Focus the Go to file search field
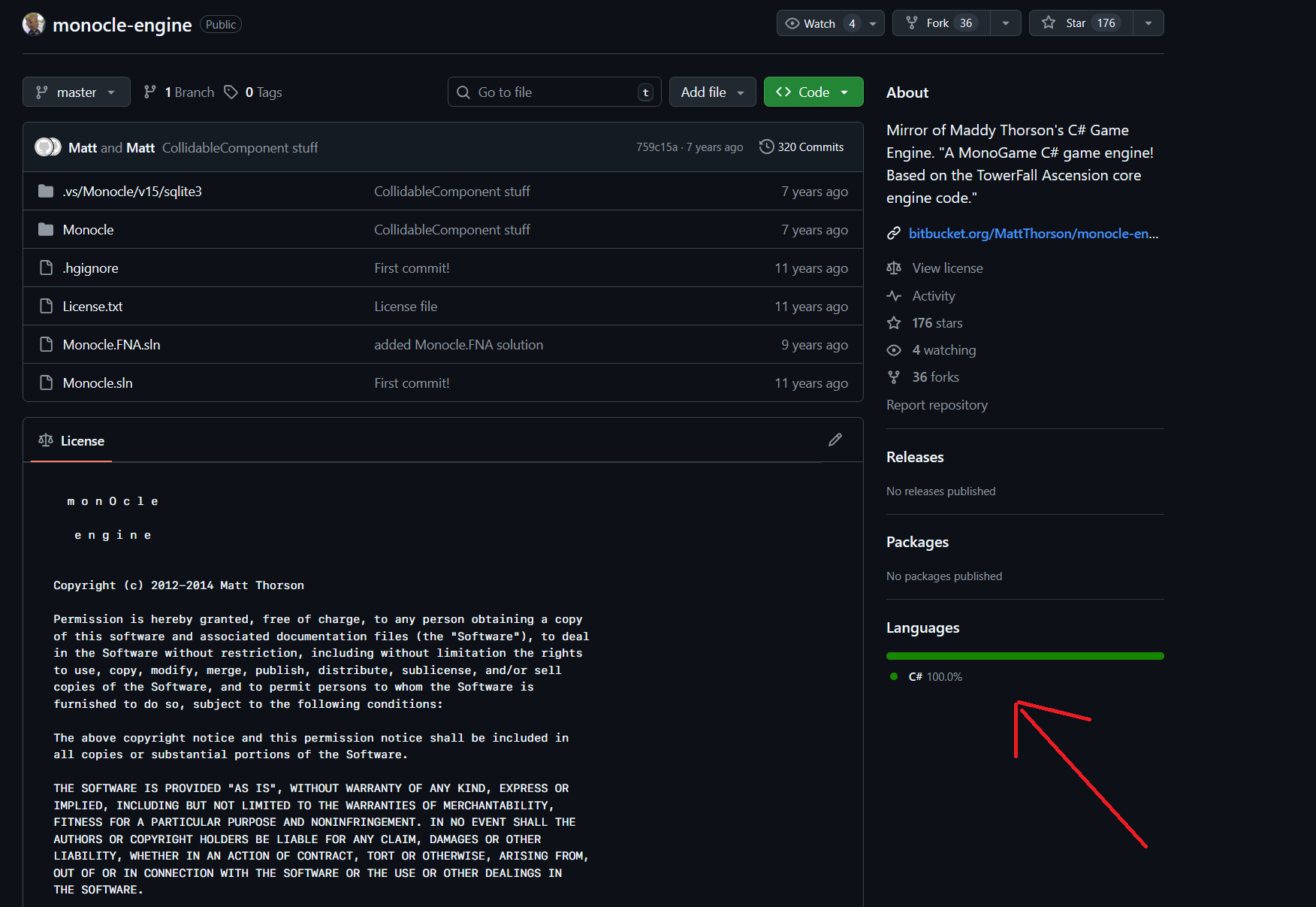 [554, 92]
